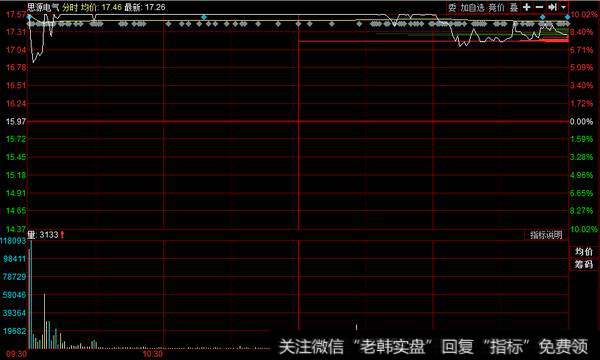Click the 最新: 17.26 readout
Image resolution: width=600 pixels, height=360 pixels.
(145, 7)
